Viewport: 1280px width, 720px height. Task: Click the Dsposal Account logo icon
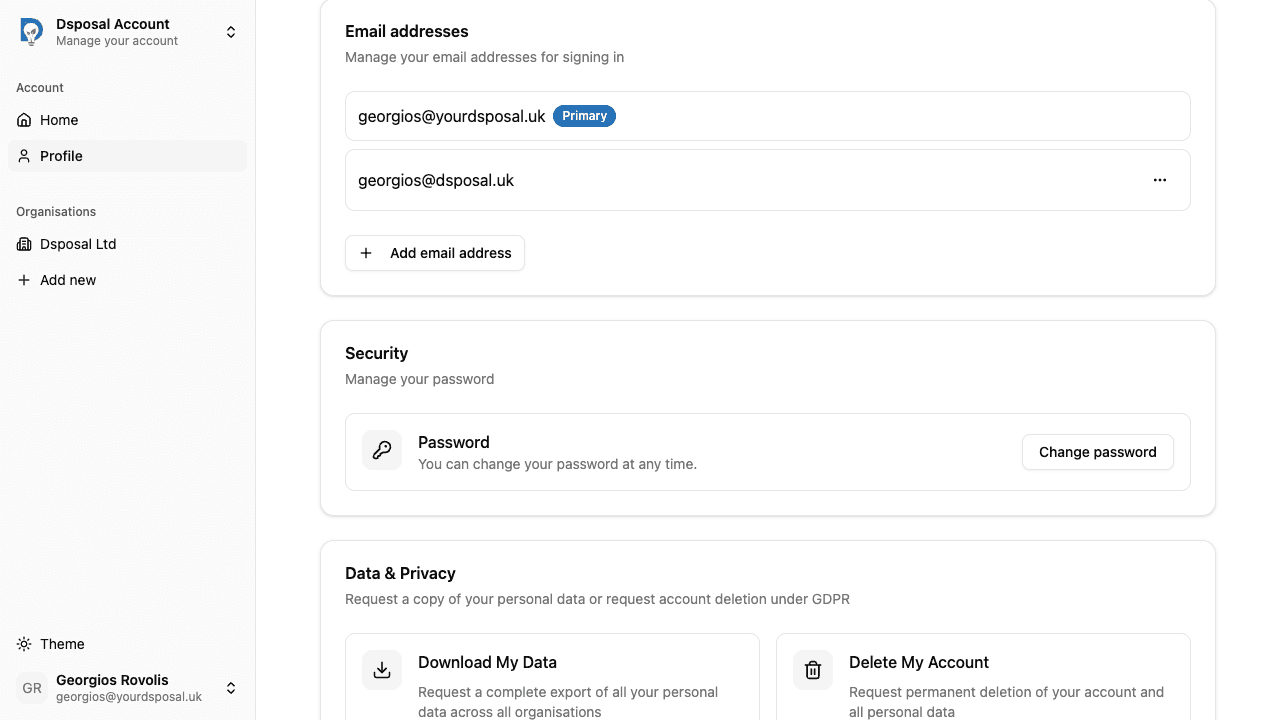(31, 31)
